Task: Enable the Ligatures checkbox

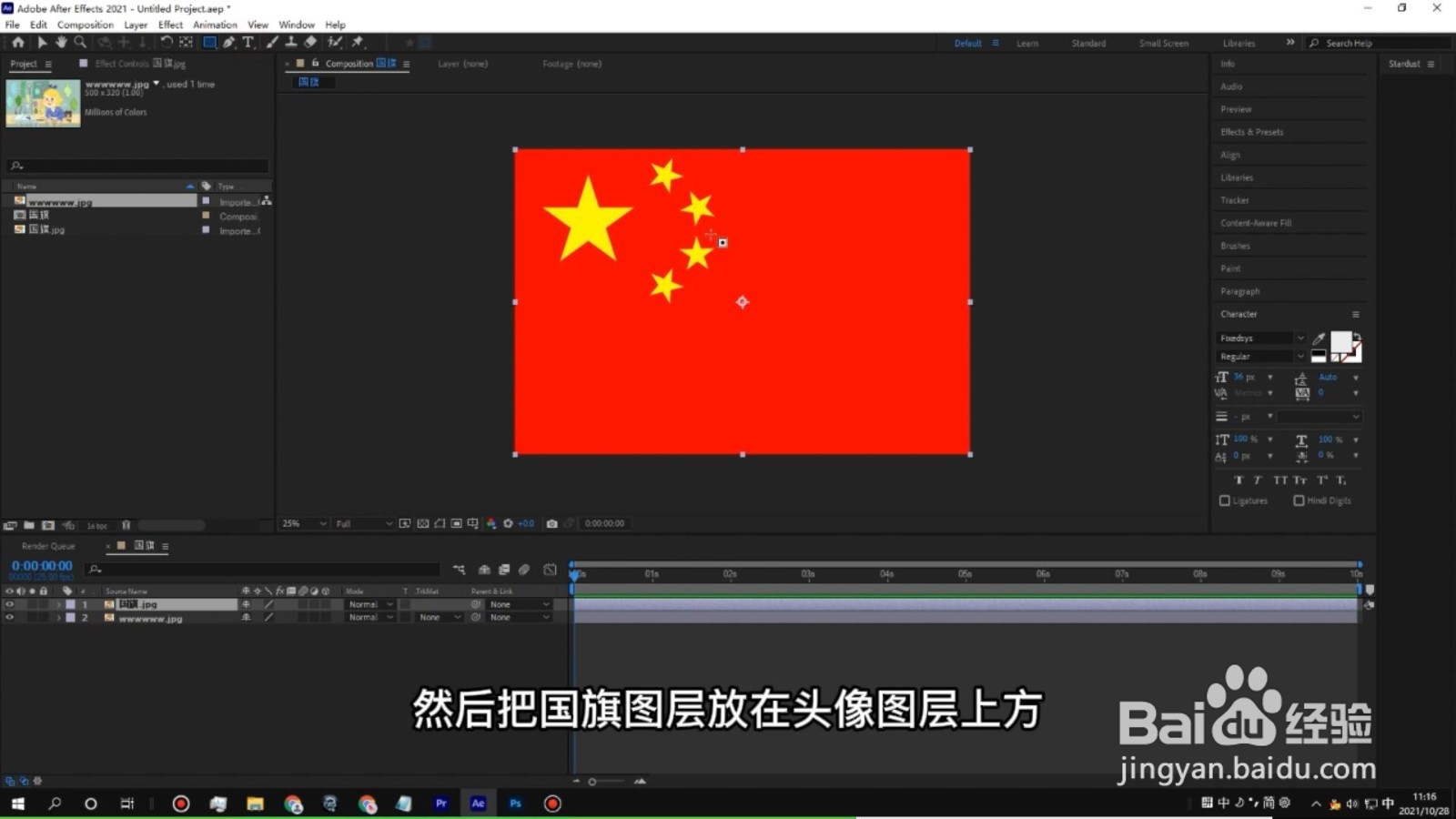Action: pos(1225,500)
